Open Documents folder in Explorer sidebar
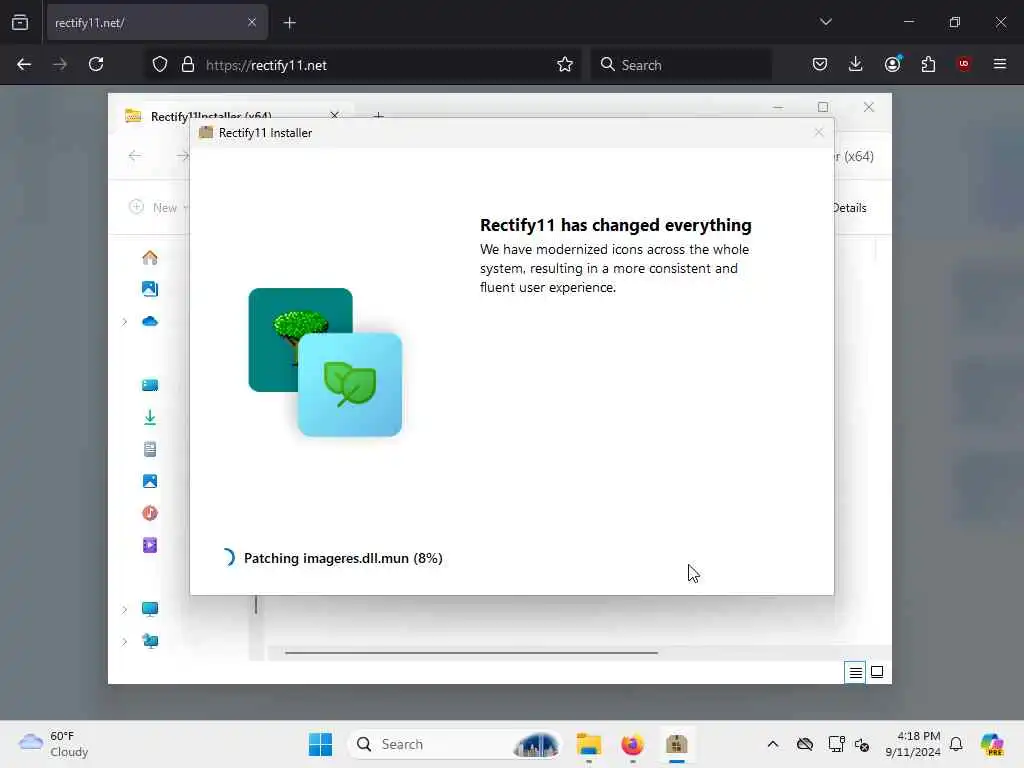 (150, 449)
